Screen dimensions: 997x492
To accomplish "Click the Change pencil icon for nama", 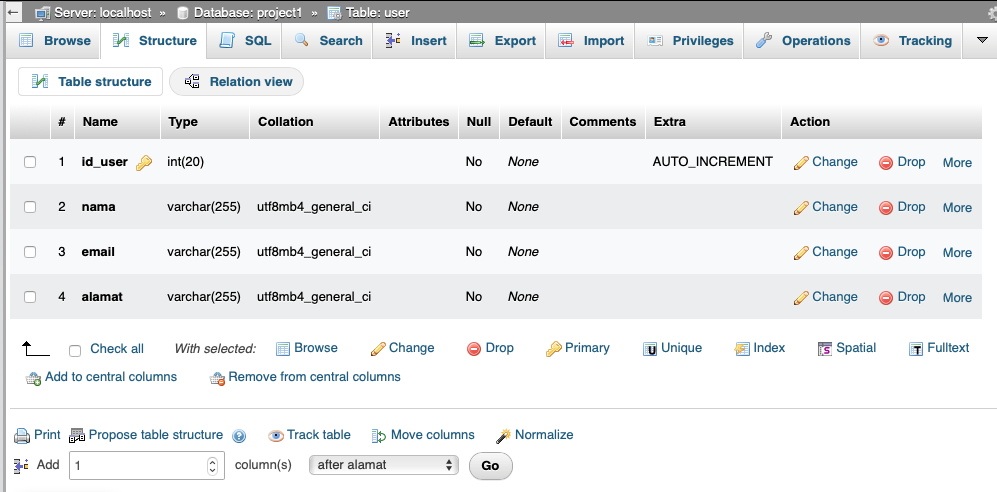I will (801, 208).
